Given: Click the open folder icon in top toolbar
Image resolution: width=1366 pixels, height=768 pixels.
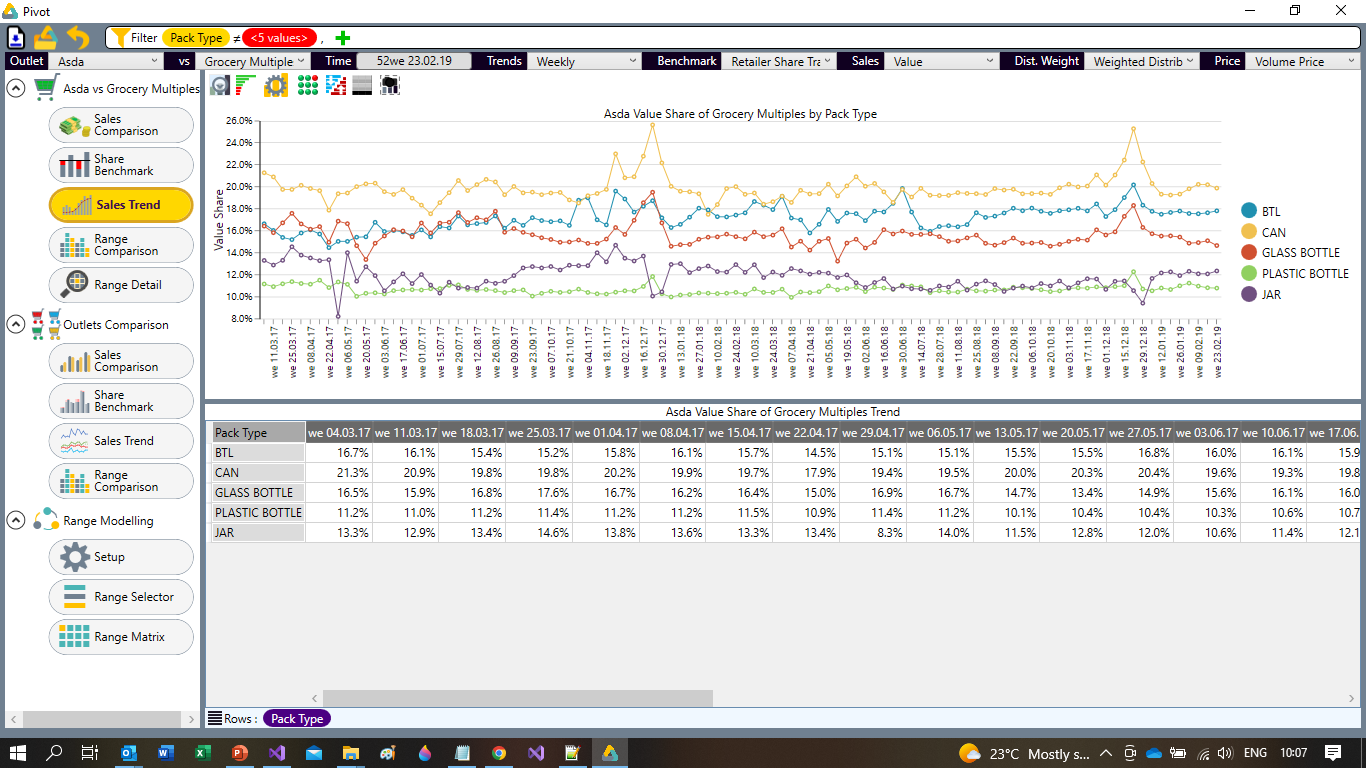Looking at the screenshot, I should (x=46, y=38).
